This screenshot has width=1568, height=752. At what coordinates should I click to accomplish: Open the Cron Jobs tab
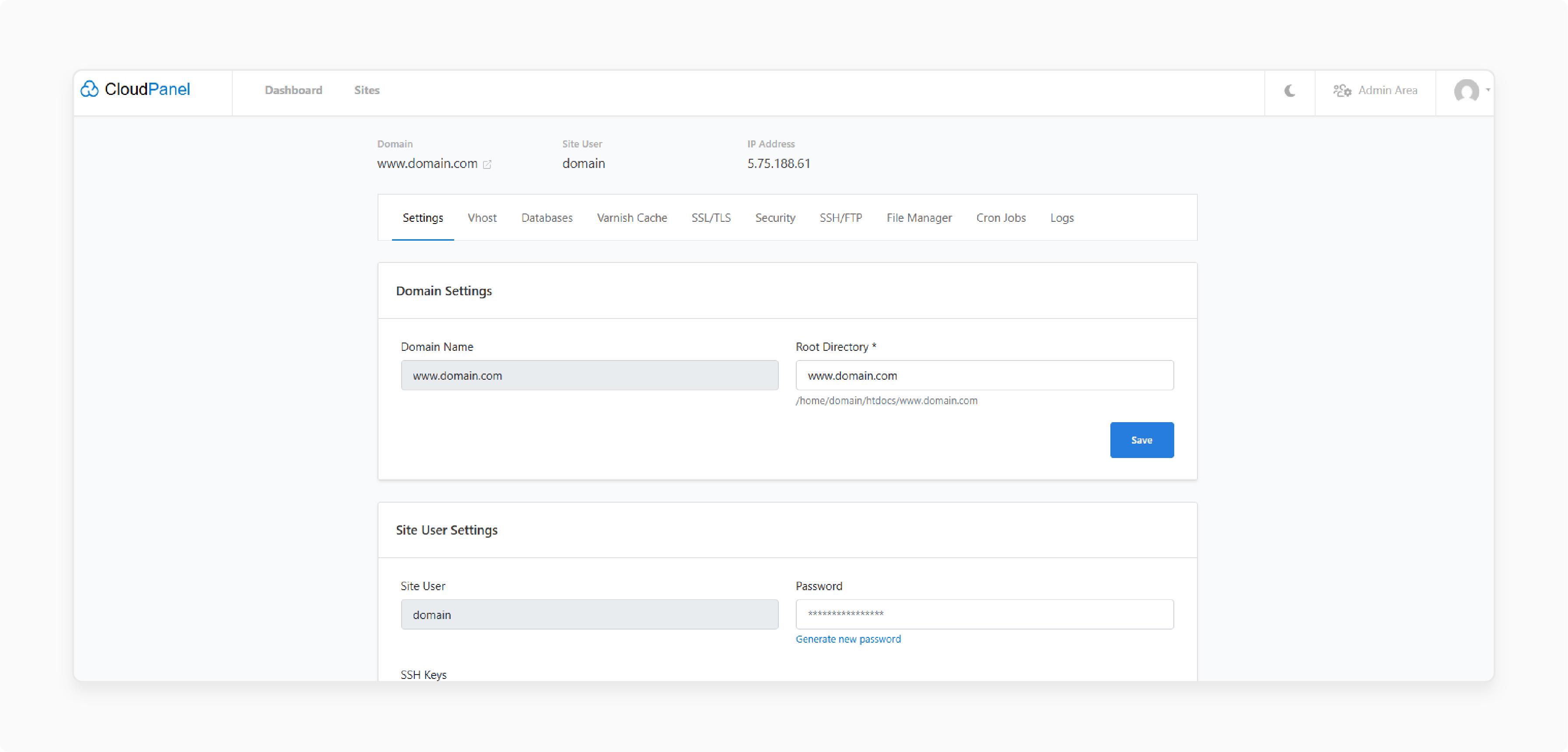[x=1001, y=218]
